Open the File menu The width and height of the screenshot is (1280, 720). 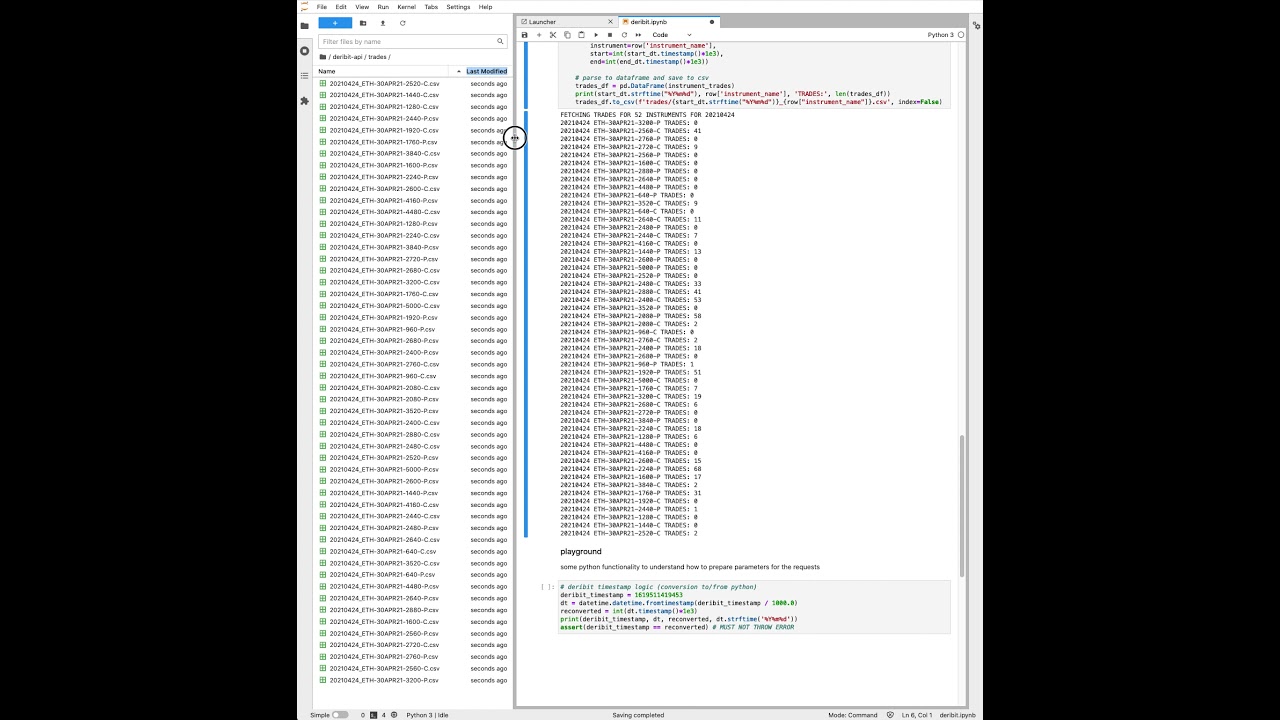click(x=321, y=7)
